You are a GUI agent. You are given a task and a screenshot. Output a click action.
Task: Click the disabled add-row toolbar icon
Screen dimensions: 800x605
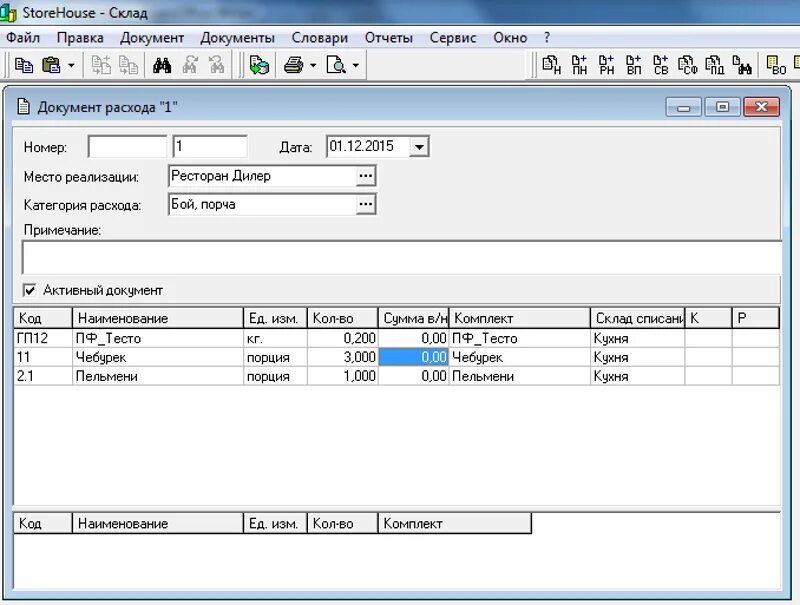pos(101,65)
